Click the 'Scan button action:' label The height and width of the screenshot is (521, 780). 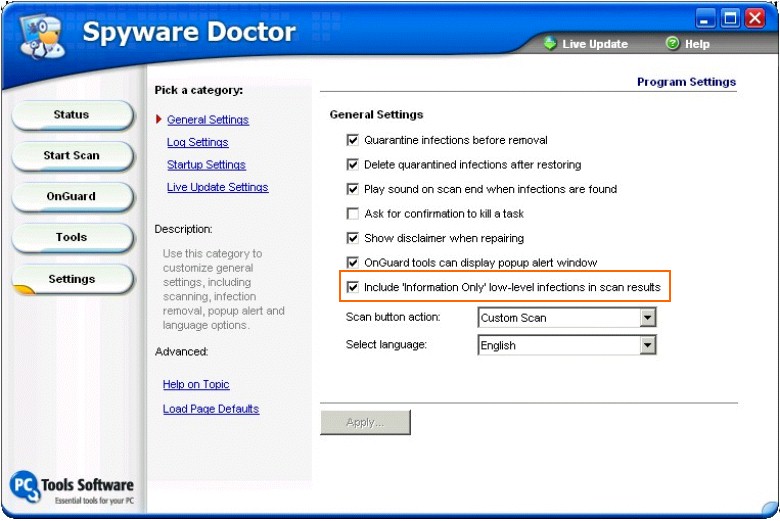click(x=393, y=317)
